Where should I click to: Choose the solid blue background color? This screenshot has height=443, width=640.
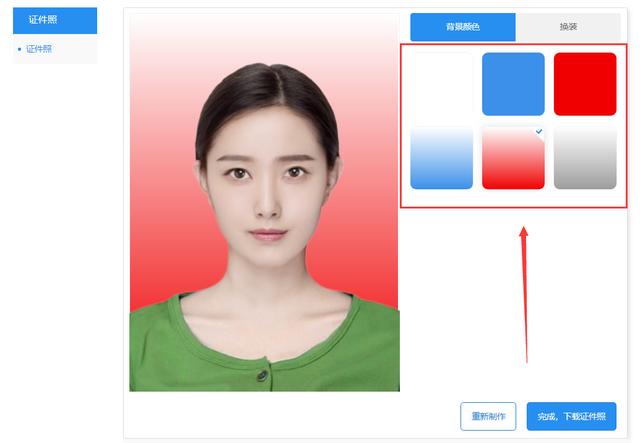513,84
